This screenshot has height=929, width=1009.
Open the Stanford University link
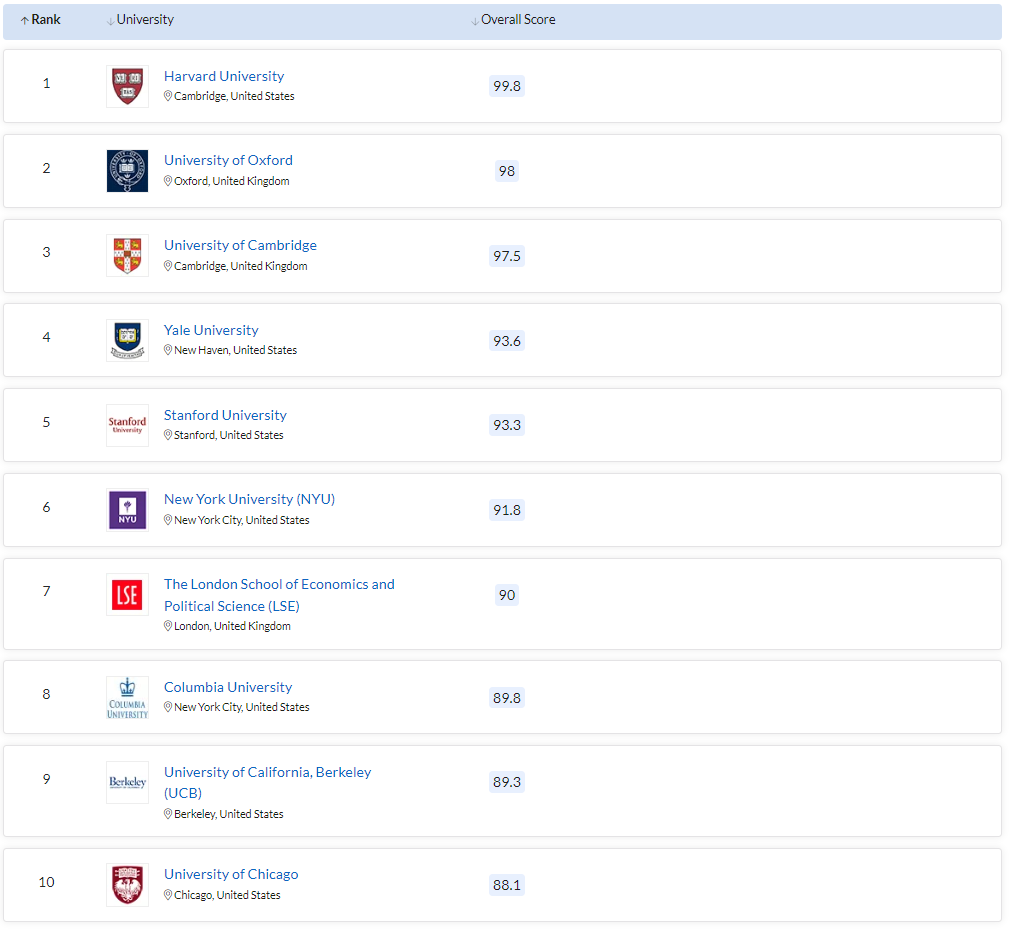click(x=225, y=415)
